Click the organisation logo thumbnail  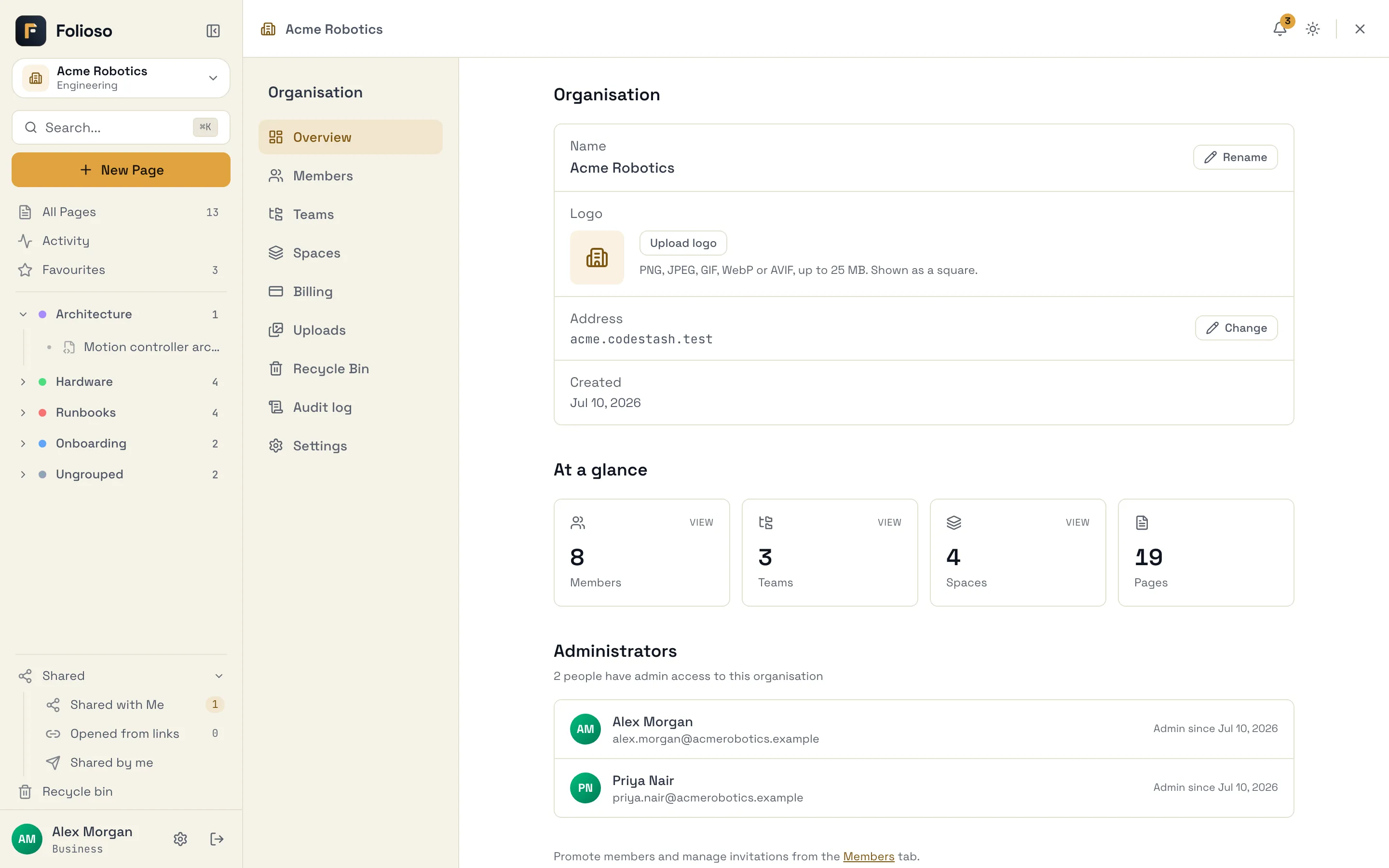point(597,257)
